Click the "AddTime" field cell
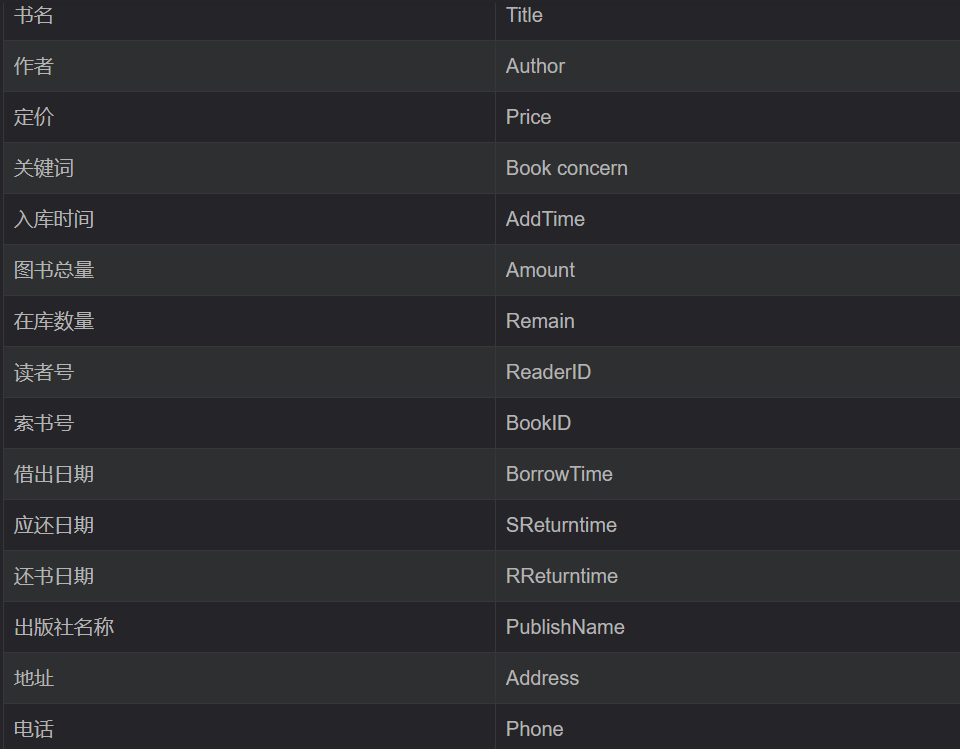This screenshot has height=749, width=960. pyautogui.click(x=546, y=220)
